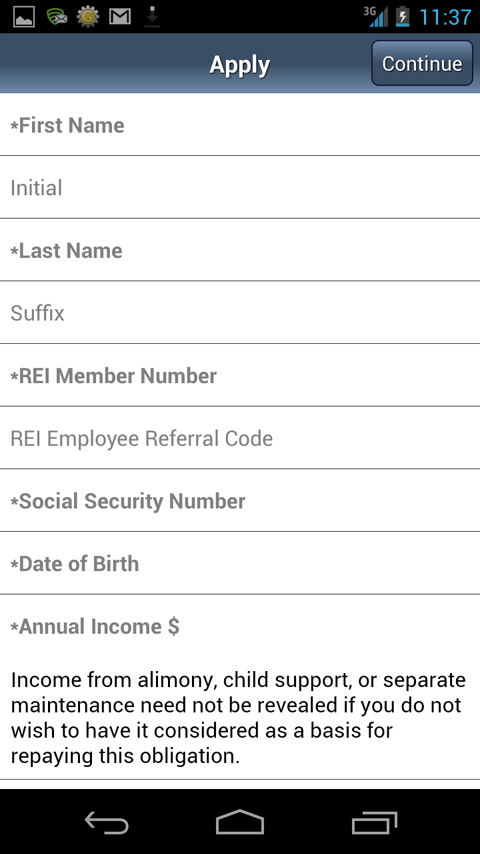Tap the gear-shaped notification icon
This screenshot has height=854, width=480.
point(88,16)
